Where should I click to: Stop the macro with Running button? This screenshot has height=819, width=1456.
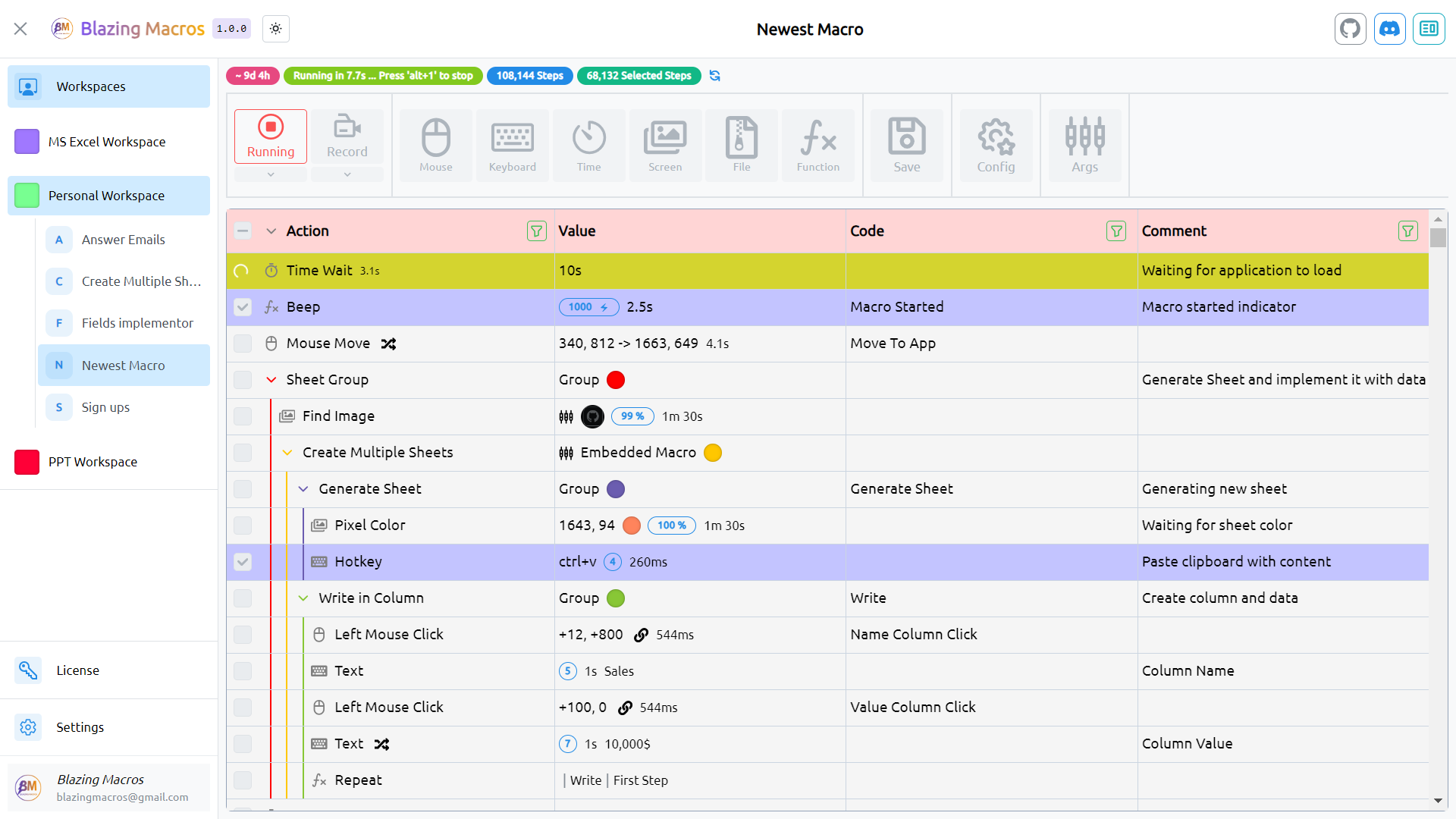coord(271,136)
